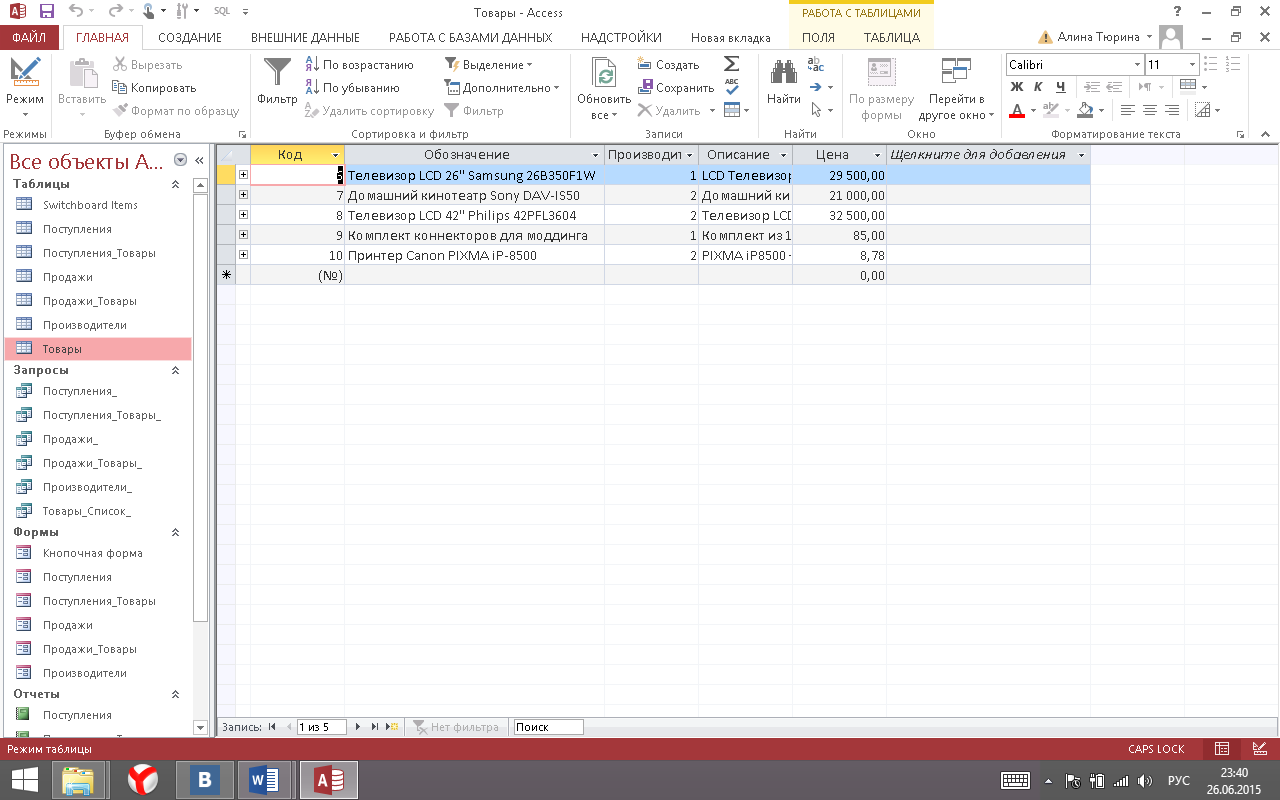Toggle underline Ч formatting
This screenshot has width=1280, height=800.
tap(1060, 87)
